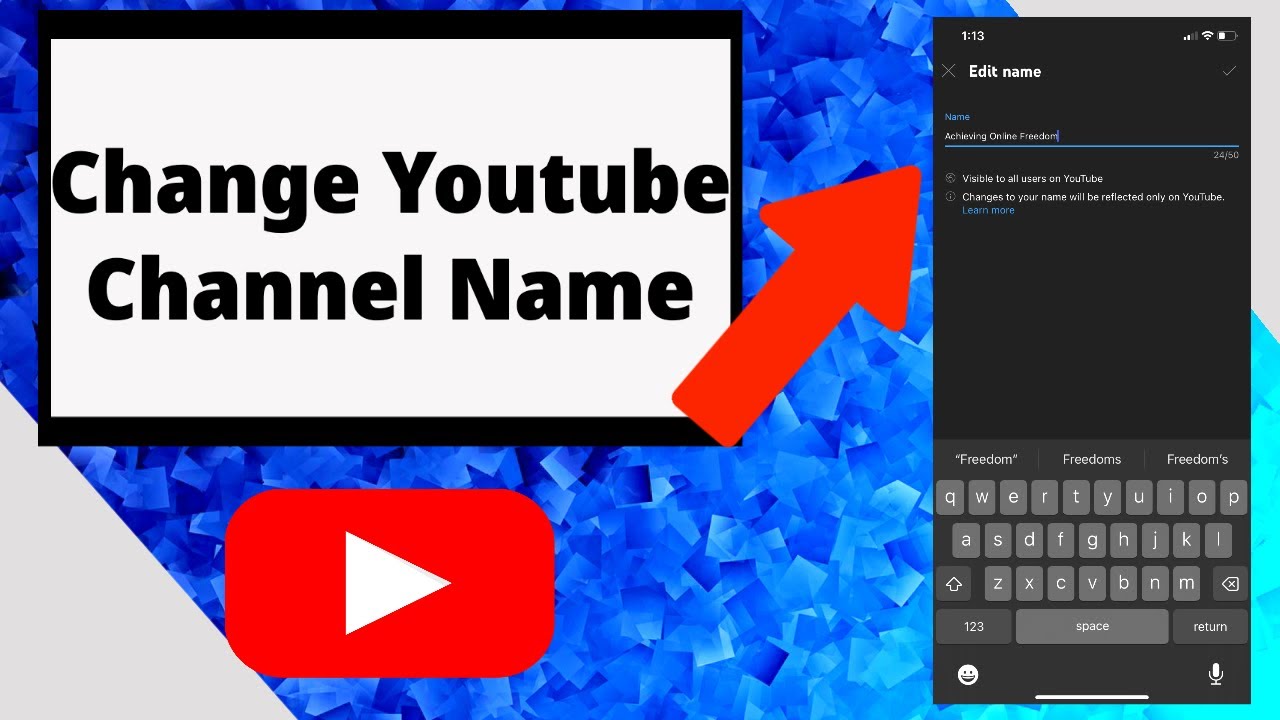Tap the battery status icon
Viewport: 1280px width, 720px height.
[x=1228, y=36]
